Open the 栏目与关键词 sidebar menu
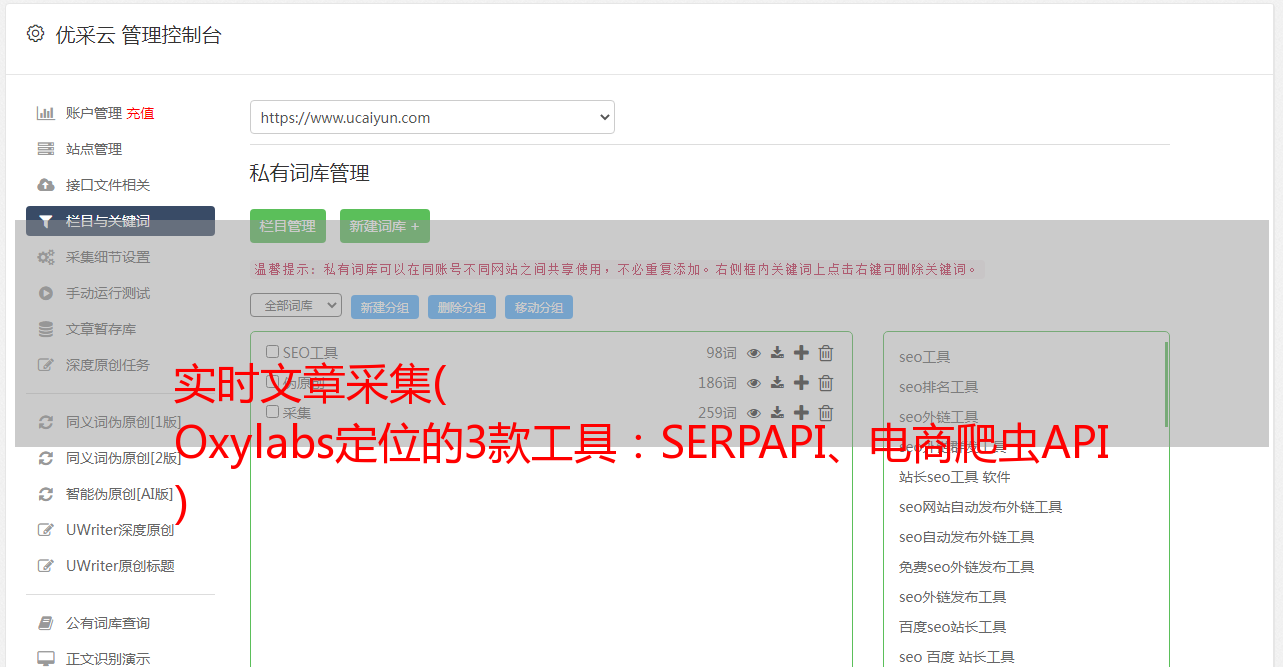 (120, 221)
